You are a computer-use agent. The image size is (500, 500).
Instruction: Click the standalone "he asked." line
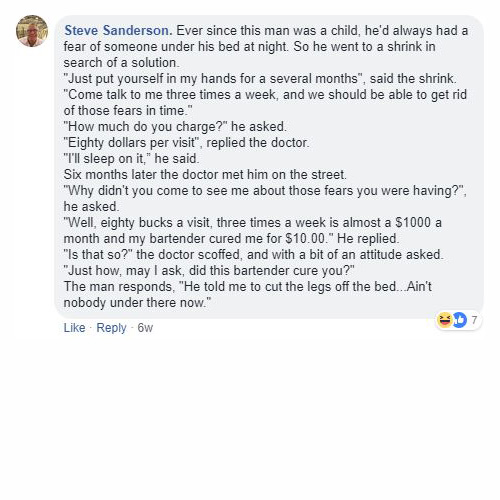coord(91,206)
